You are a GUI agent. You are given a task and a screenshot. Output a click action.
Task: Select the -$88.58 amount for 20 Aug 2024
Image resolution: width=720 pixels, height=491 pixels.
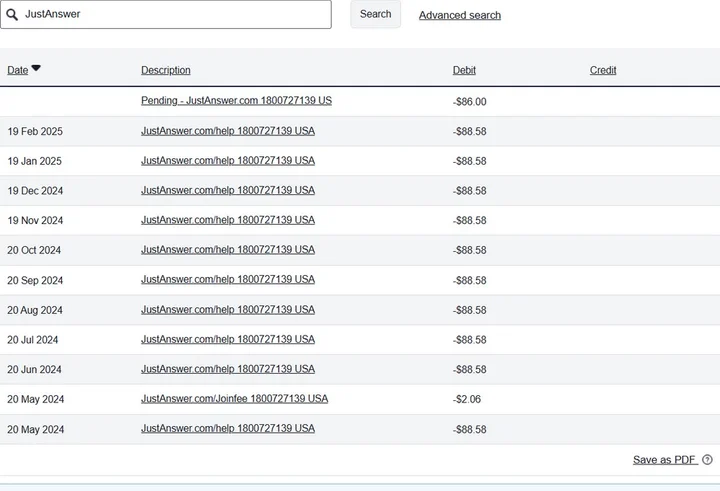469,310
